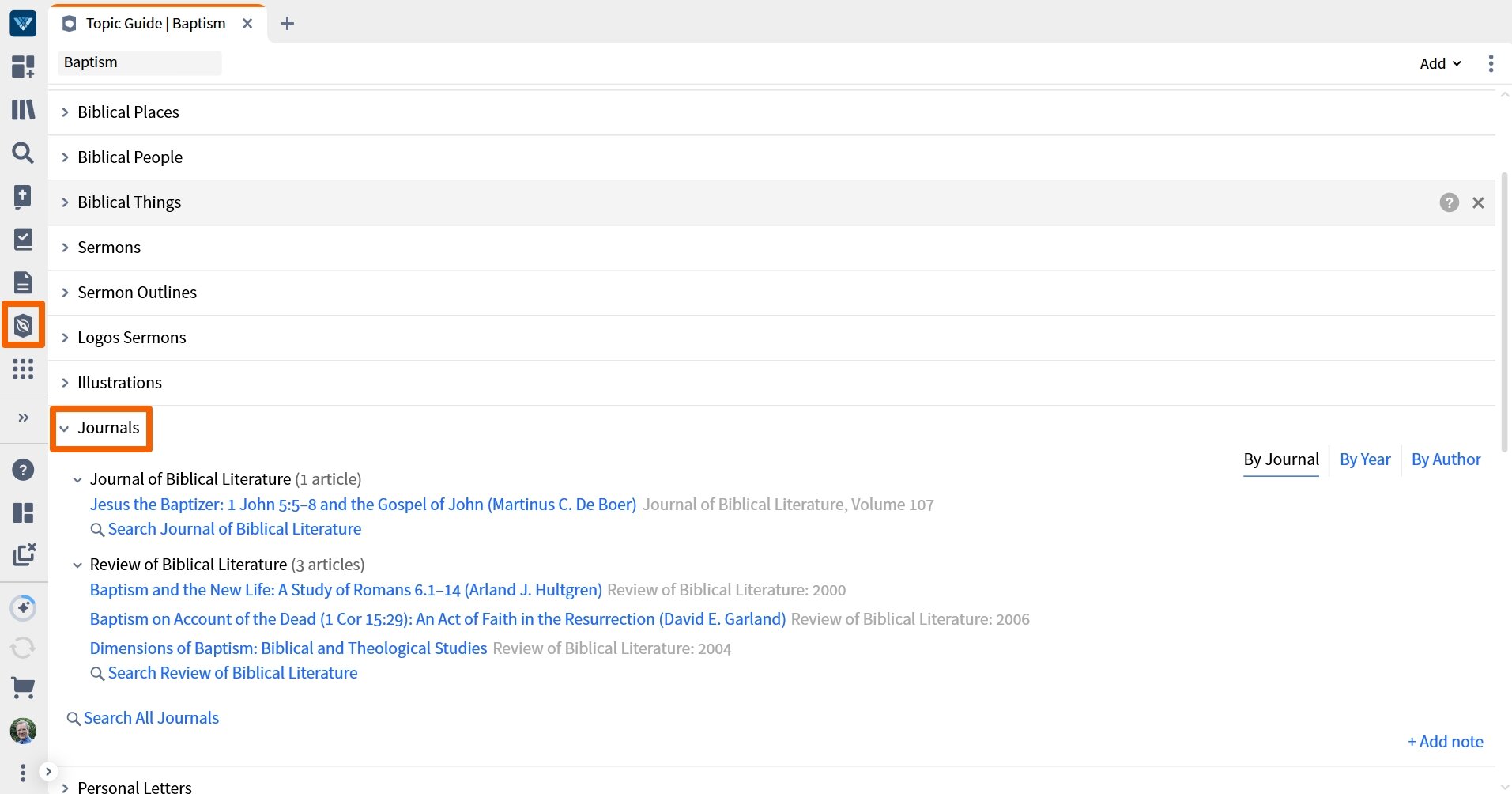Collapse Journal of Biblical Literature group
Viewport: 1512px width, 794px height.
[77, 480]
